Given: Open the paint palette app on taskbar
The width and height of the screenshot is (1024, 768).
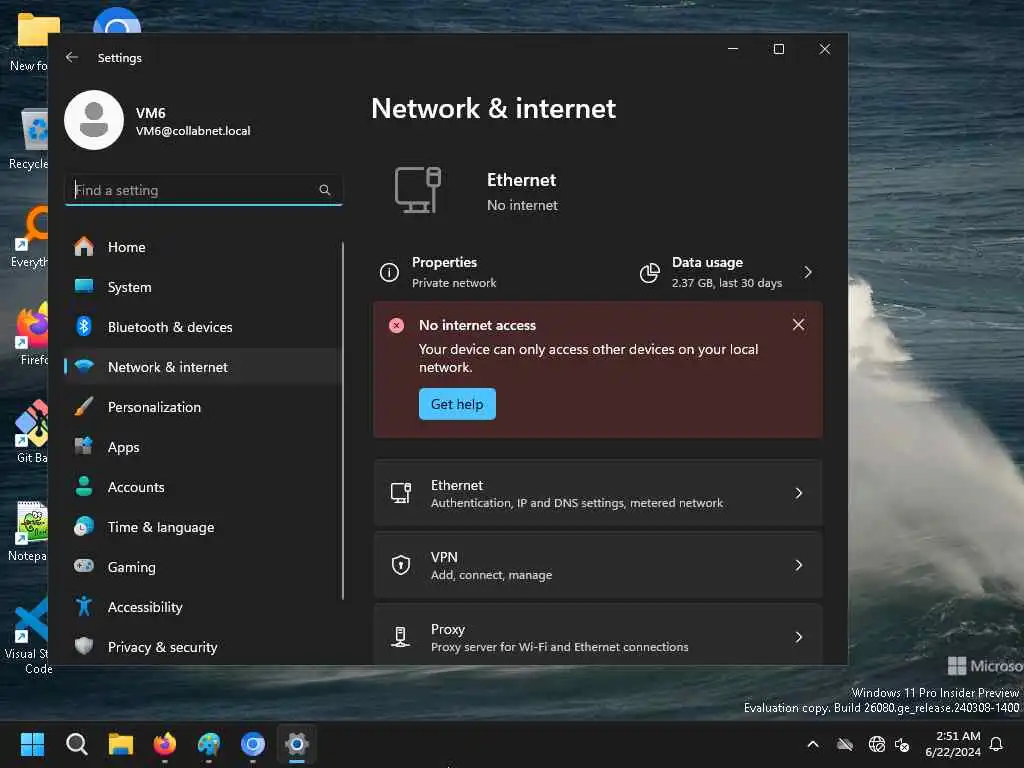Looking at the screenshot, I should pyautogui.click(x=209, y=744).
